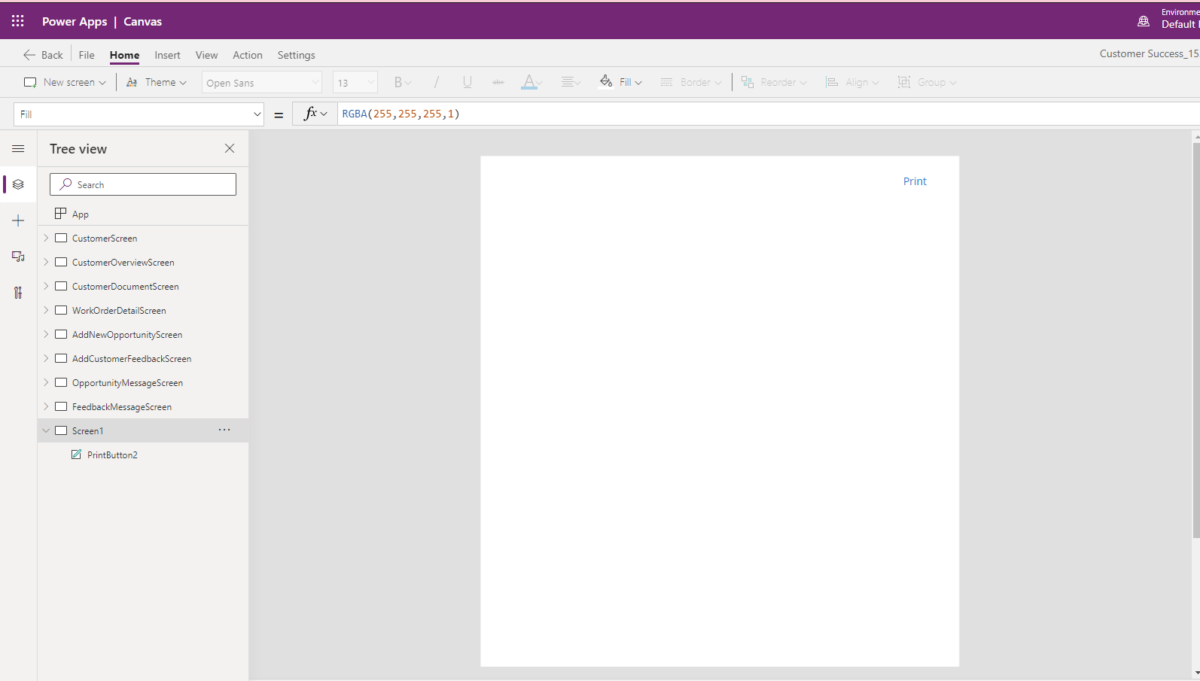Viewport: 1200px width, 681px height.
Task: Click the Print button on the canvas
Action: 914,181
